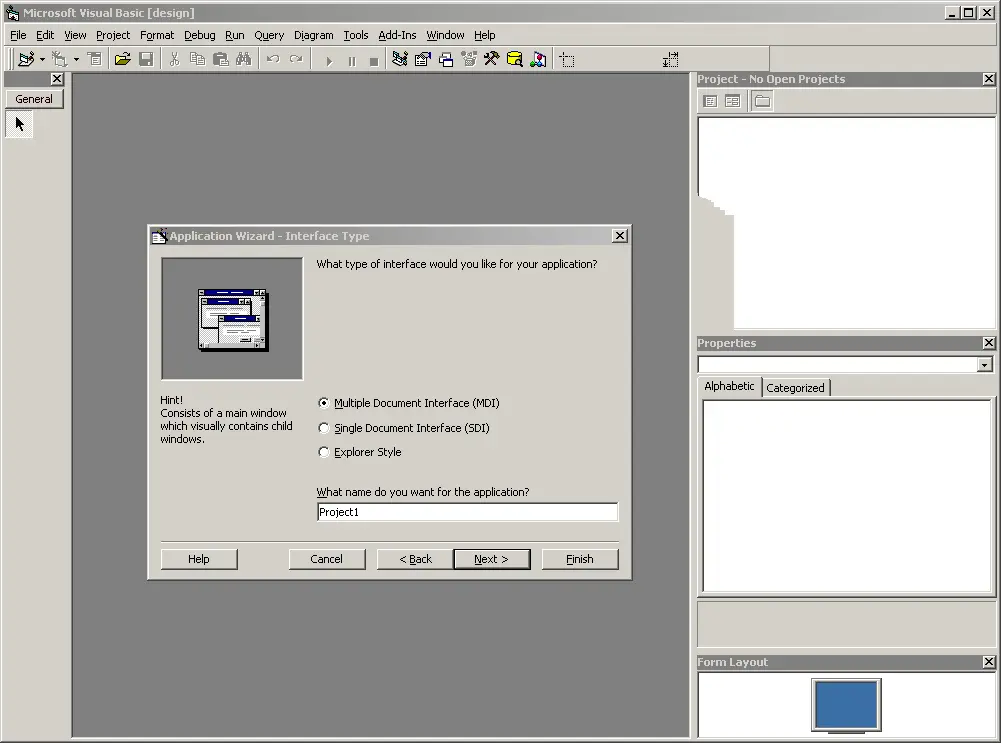
Task: Open the Debug menu
Action: point(199,35)
